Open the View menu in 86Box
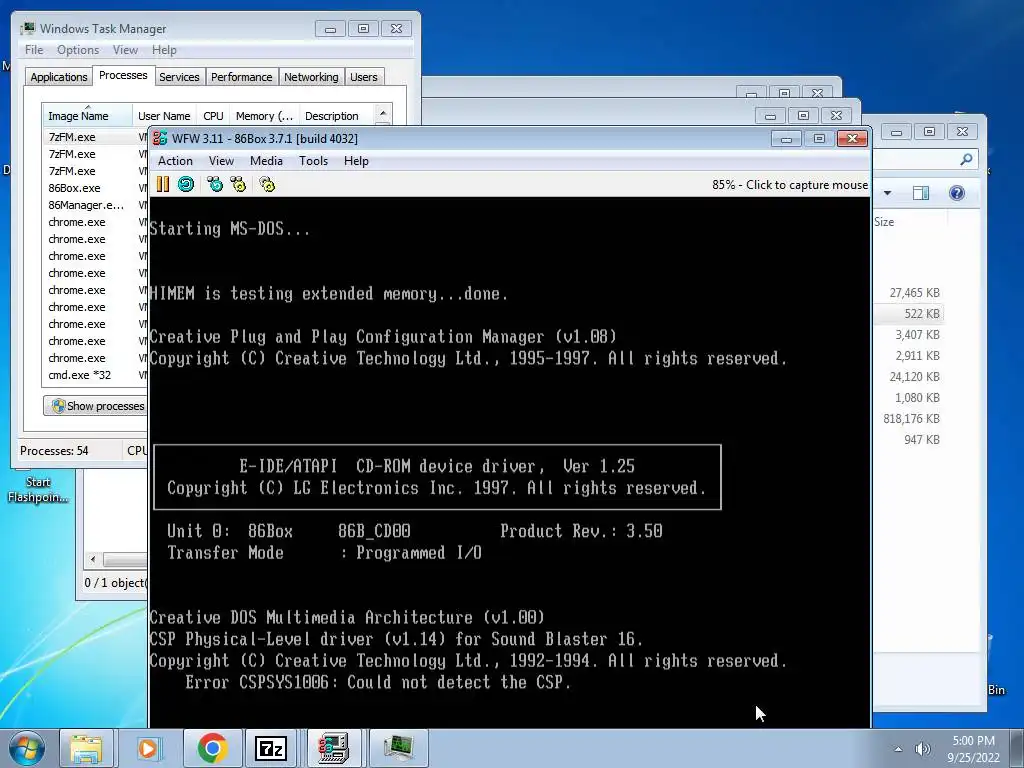The height and width of the screenshot is (768, 1024). 221,161
